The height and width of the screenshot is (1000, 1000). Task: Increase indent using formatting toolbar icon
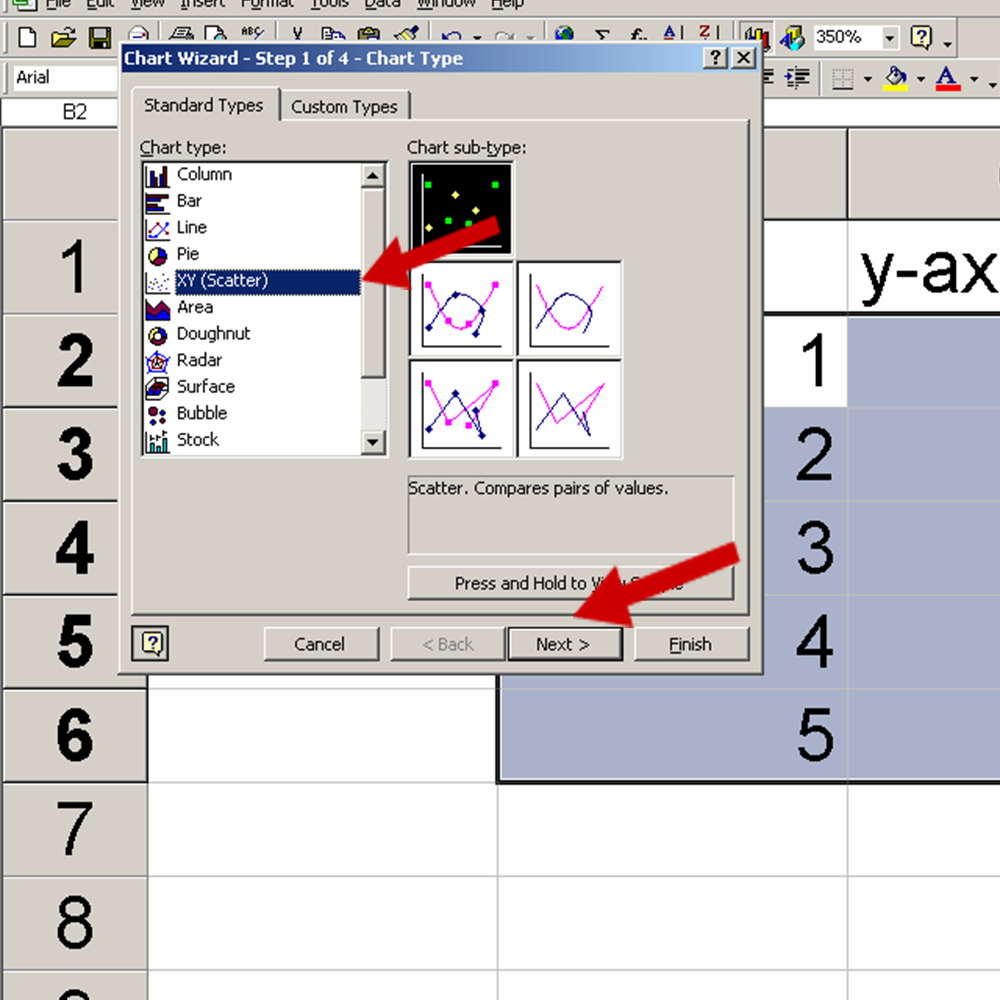797,78
